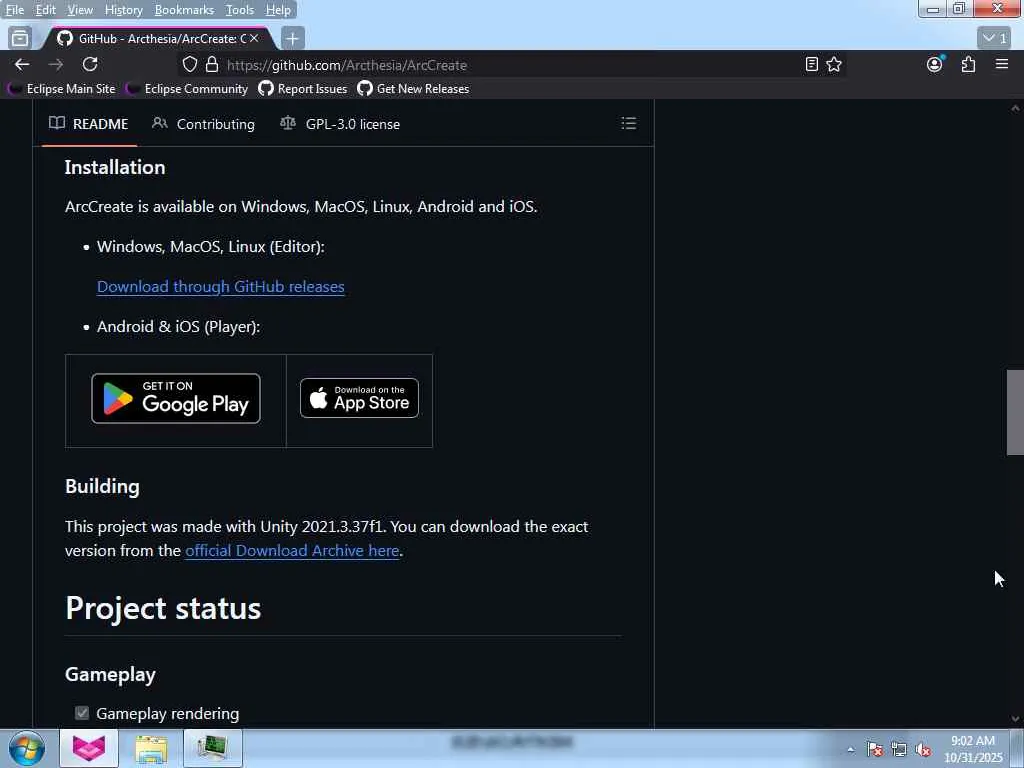Follow the official Download Archive here link
This screenshot has width=1024, height=768.
[292, 551]
